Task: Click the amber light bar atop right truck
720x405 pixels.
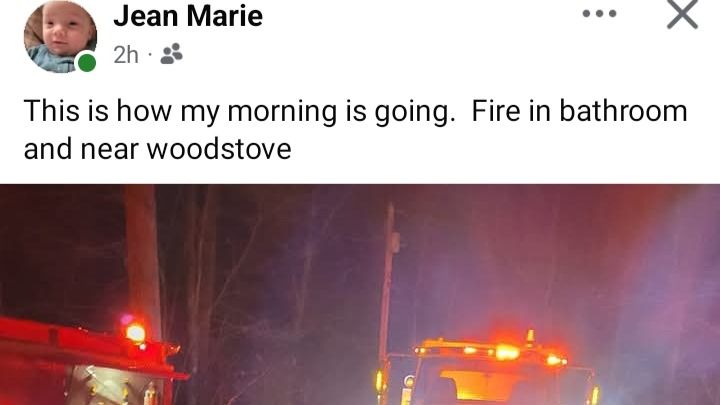Action: [x=491, y=350]
